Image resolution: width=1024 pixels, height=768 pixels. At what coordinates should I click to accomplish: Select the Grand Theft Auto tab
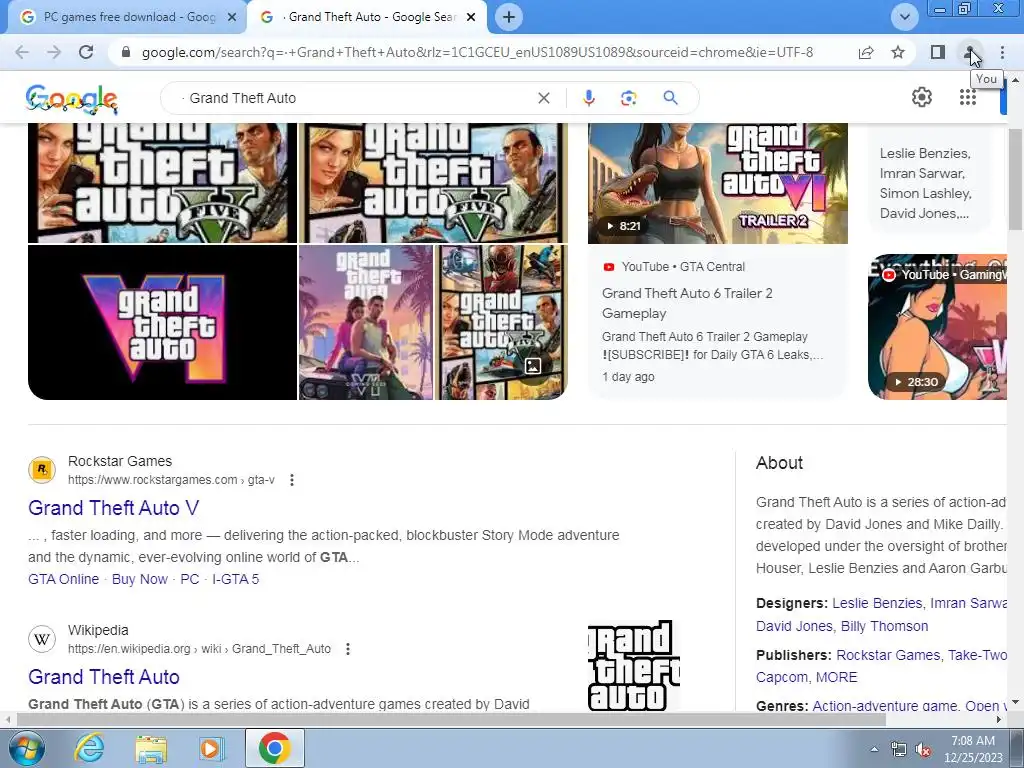click(x=366, y=17)
